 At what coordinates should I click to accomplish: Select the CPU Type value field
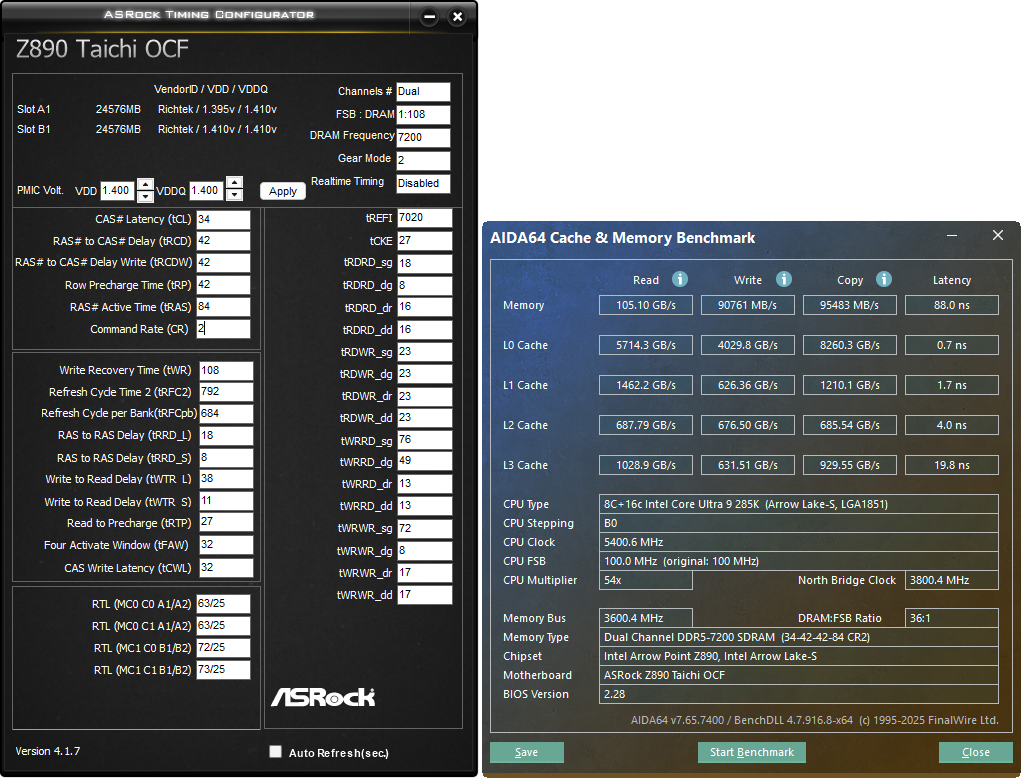[798, 504]
